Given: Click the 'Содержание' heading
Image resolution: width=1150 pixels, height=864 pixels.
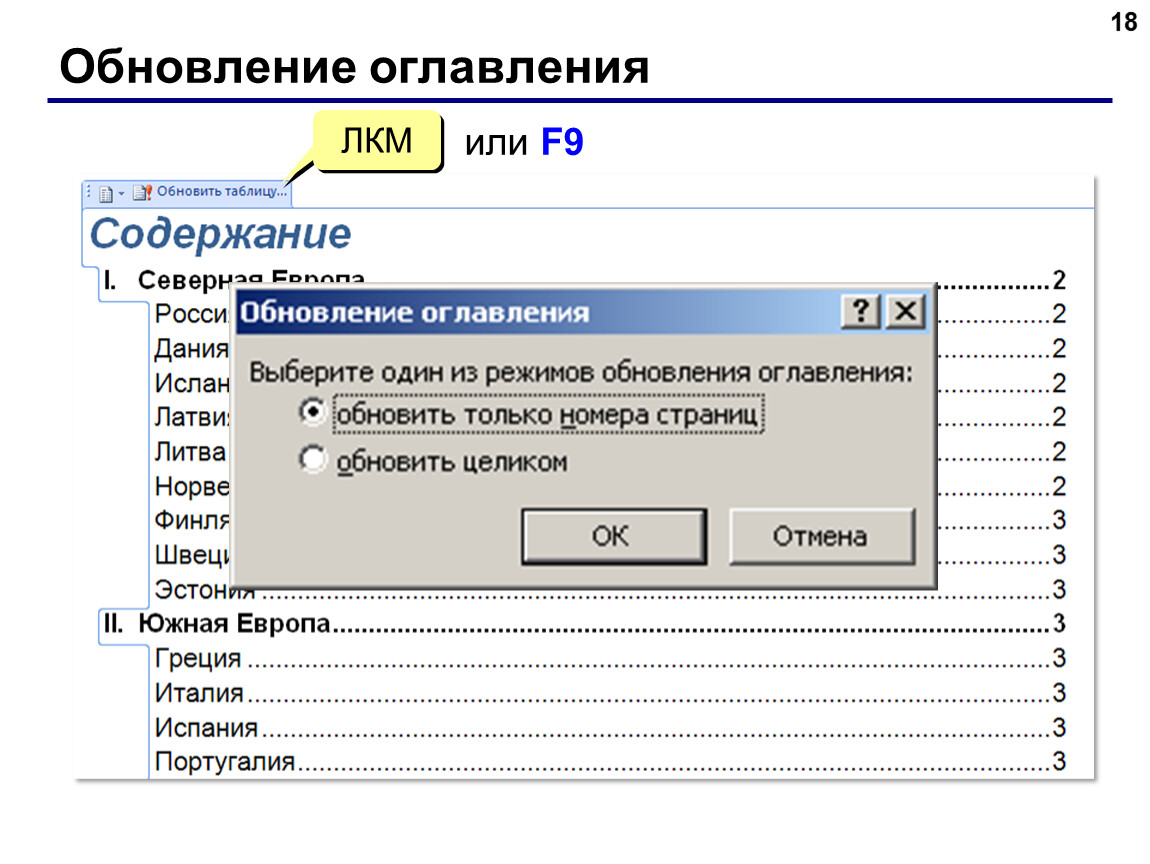Looking at the screenshot, I should [220, 234].
